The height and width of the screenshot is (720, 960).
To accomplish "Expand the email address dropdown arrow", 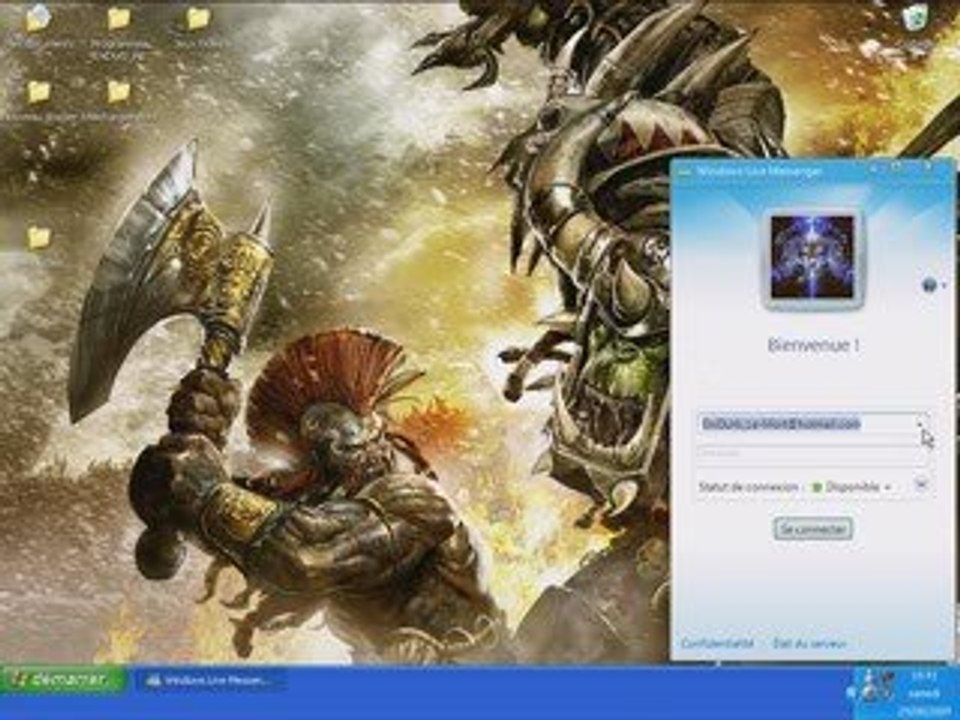I will (x=920, y=423).
